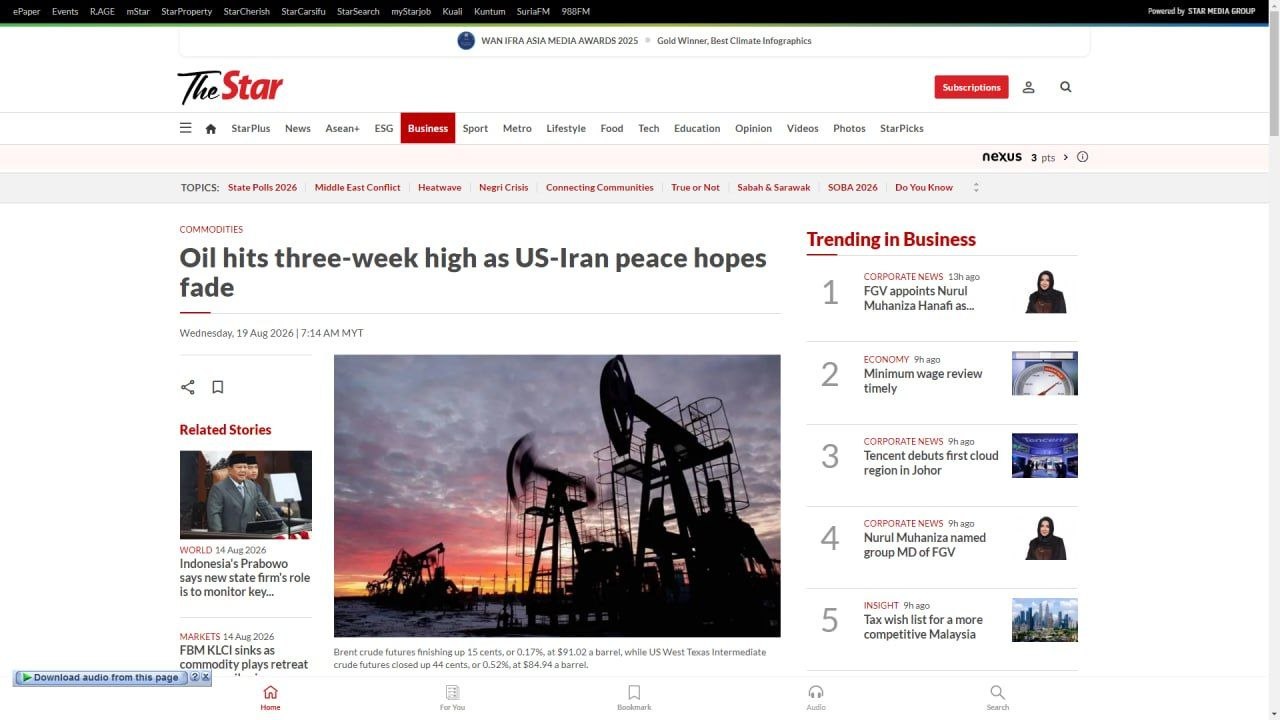1280x720 pixels.
Task: Open trending story FGV appoints Nurul Muhaniza Hanafi
Action: pyautogui.click(x=919, y=298)
